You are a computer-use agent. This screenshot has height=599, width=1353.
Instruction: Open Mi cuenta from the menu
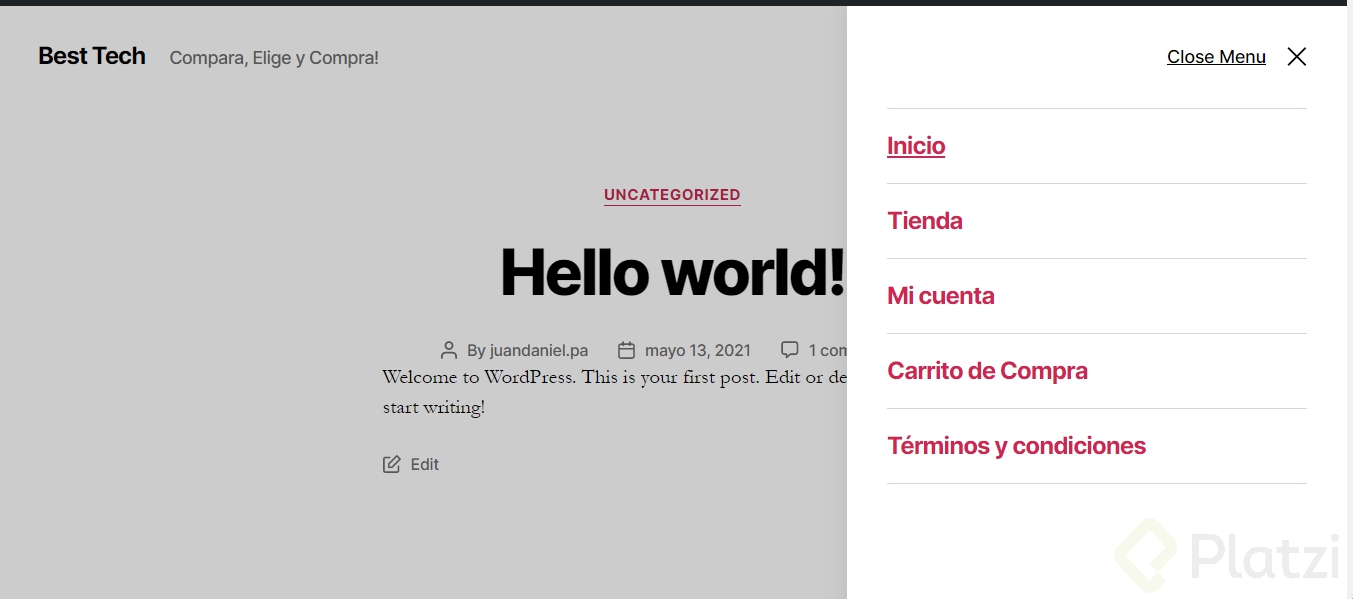941,296
